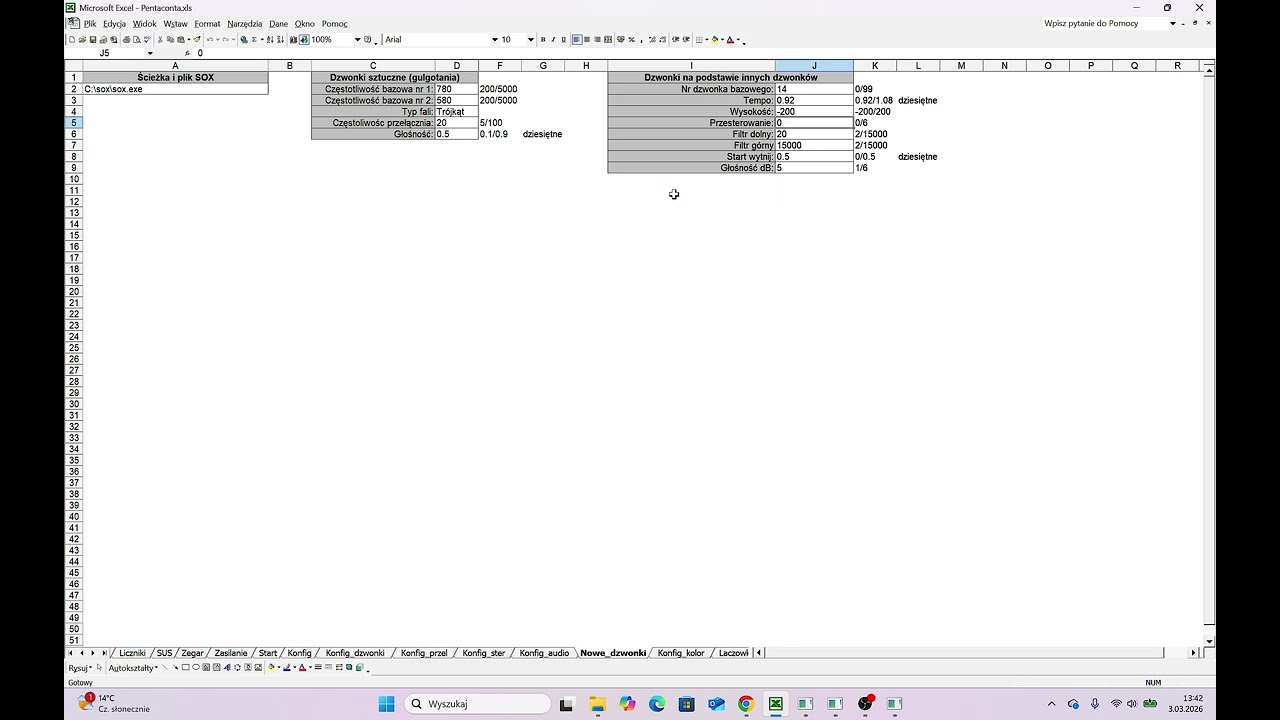Select the Trójkąt wave type cell

tap(456, 112)
